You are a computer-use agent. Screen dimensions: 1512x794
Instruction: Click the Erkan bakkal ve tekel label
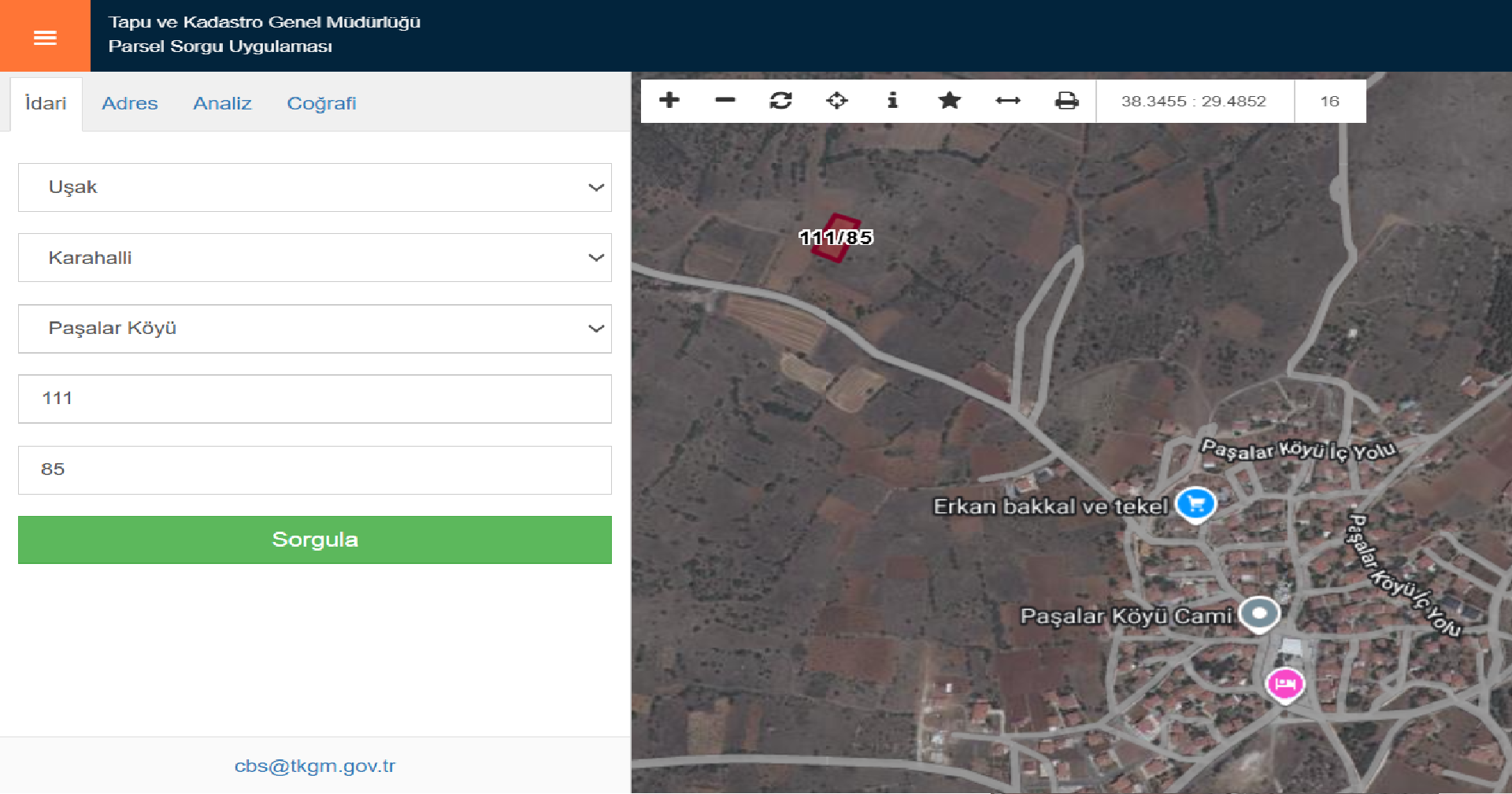(x=1051, y=506)
